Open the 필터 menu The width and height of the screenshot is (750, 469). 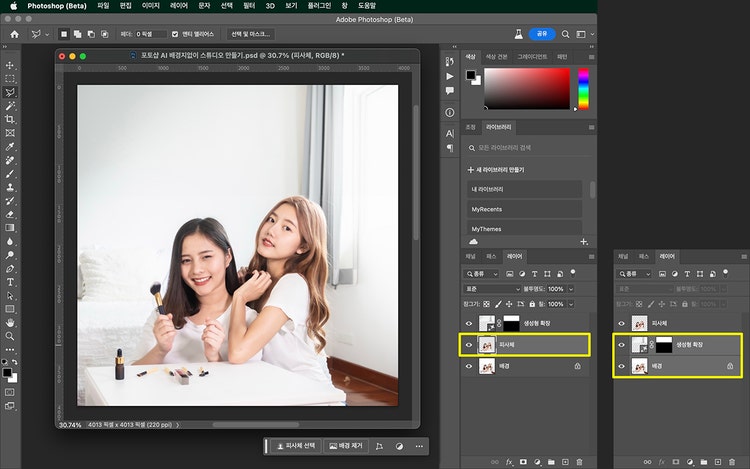click(x=249, y=5)
